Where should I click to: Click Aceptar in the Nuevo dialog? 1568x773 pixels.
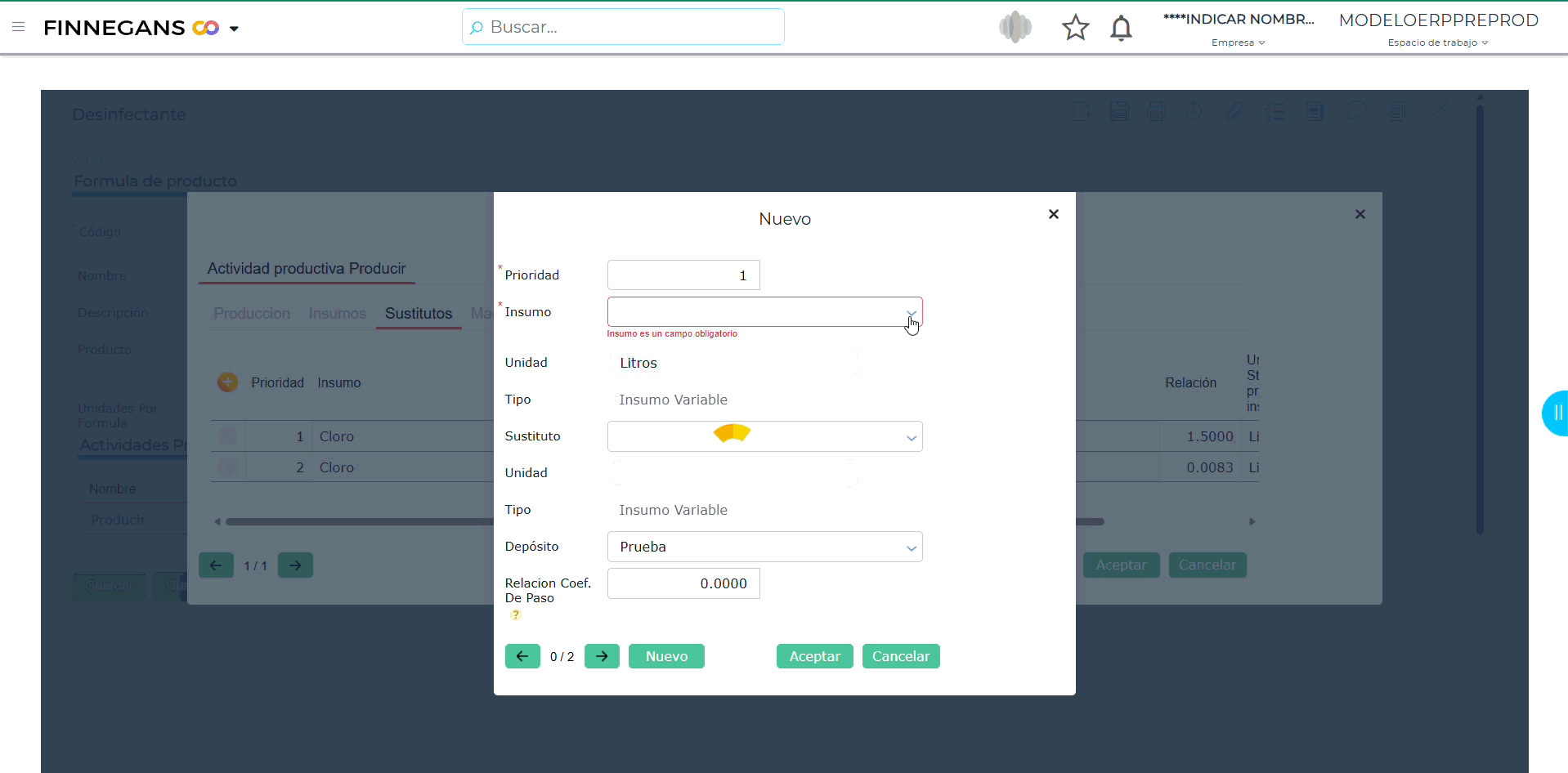(x=814, y=656)
